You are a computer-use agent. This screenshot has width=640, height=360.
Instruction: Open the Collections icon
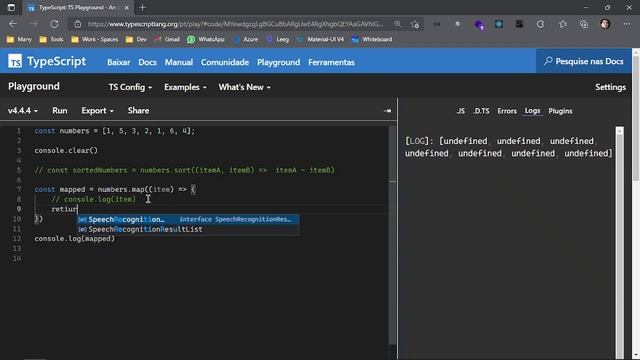(x=584, y=24)
